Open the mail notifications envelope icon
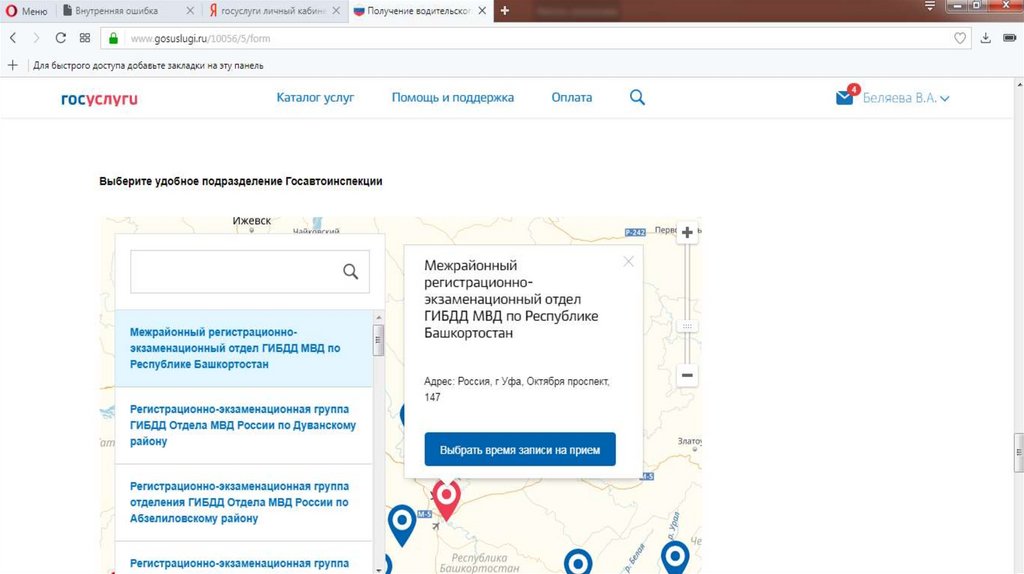The image size is (1024, 574). tap(845, 98)
